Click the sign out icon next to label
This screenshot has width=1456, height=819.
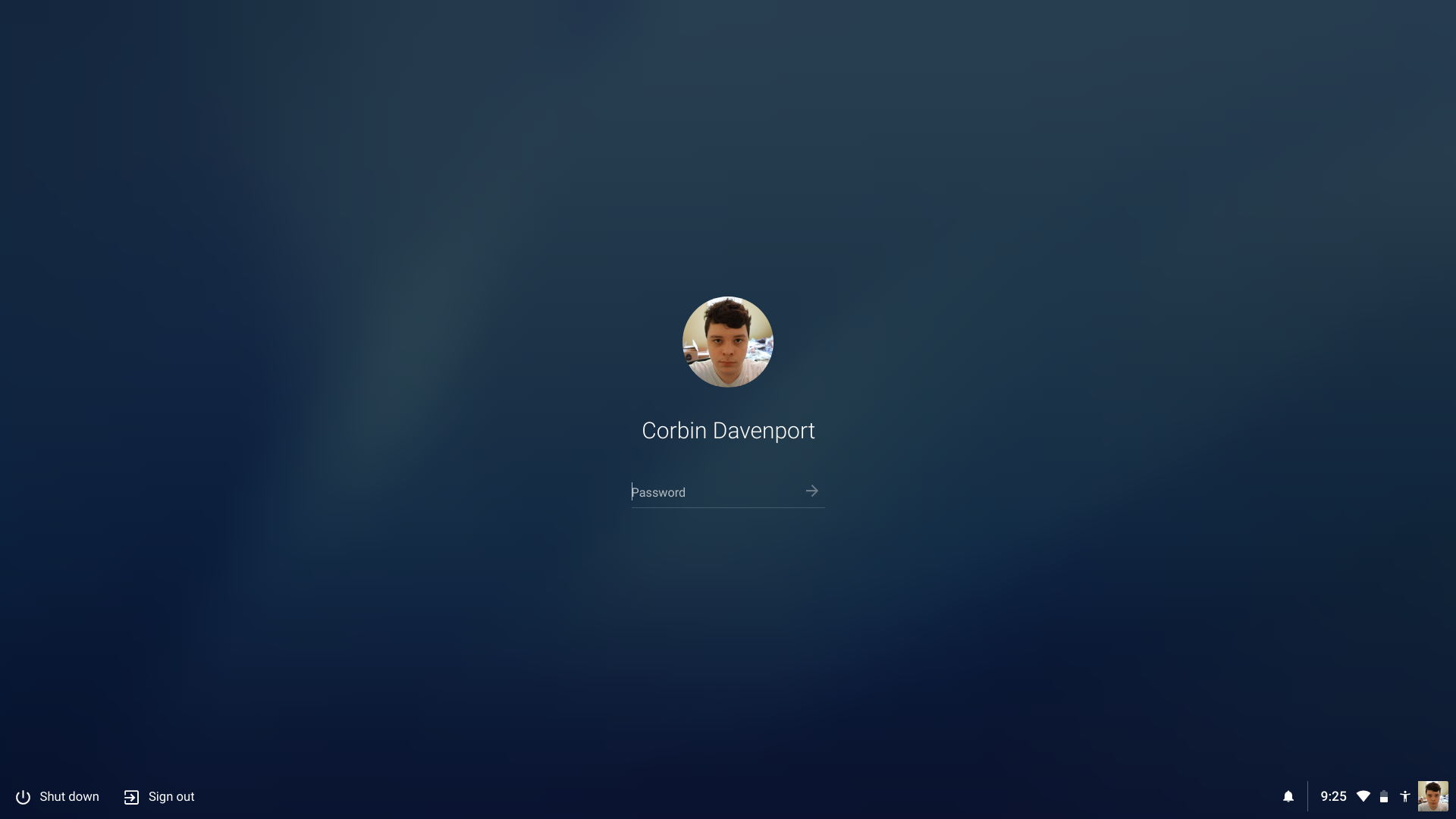point(131,797)
